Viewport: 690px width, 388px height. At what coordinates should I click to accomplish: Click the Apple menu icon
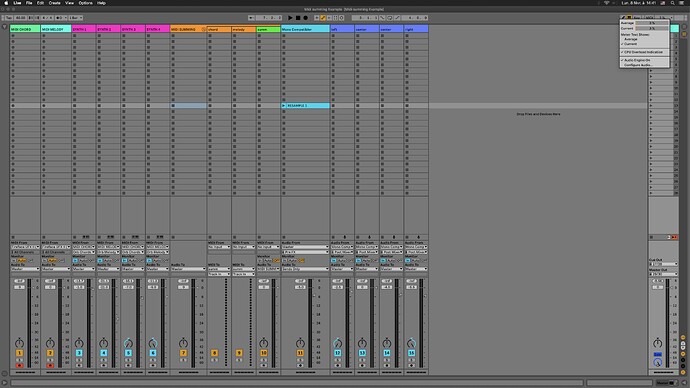tap(6, 3)
